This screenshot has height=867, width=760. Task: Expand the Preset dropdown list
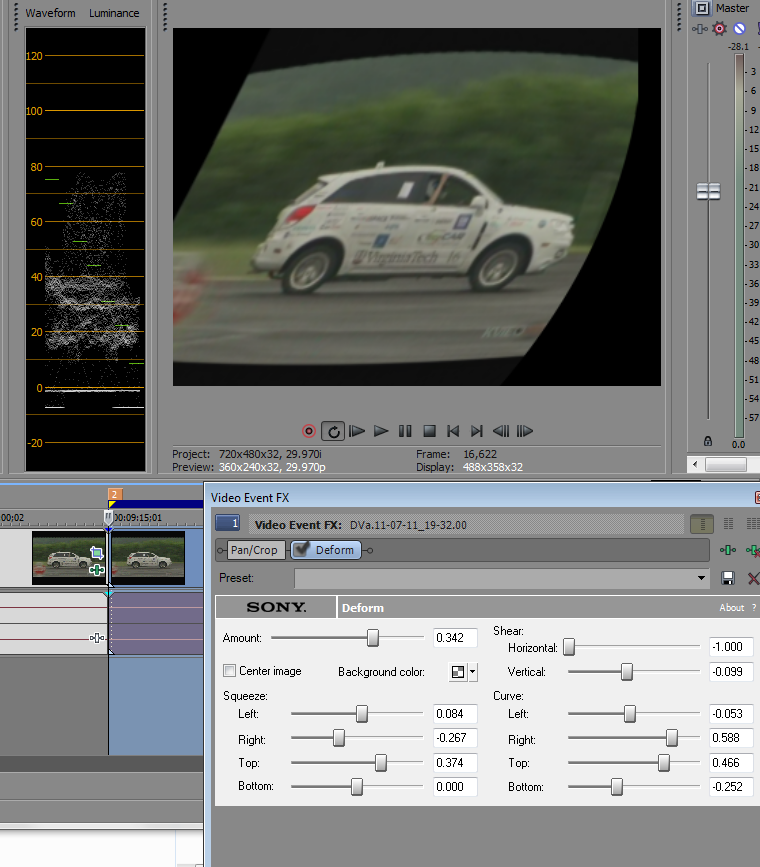[702, 578]
